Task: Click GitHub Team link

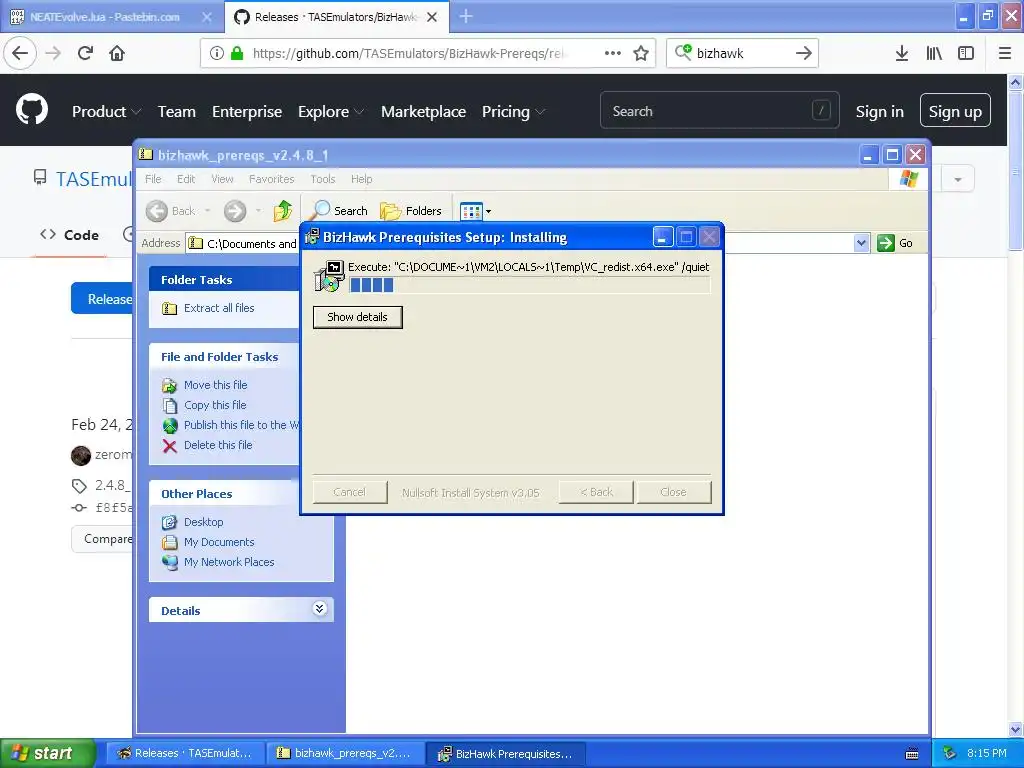Action: pyautogui.click(x=176, y=112)
